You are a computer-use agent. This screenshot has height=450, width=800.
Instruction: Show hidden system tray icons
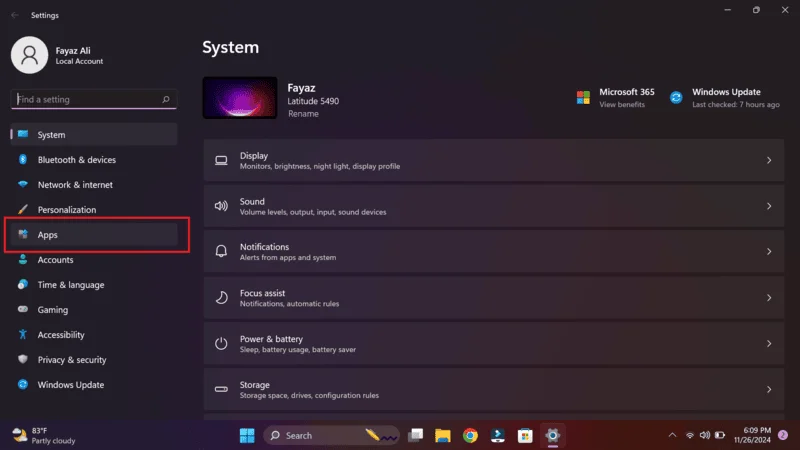(x=672, y=435)
